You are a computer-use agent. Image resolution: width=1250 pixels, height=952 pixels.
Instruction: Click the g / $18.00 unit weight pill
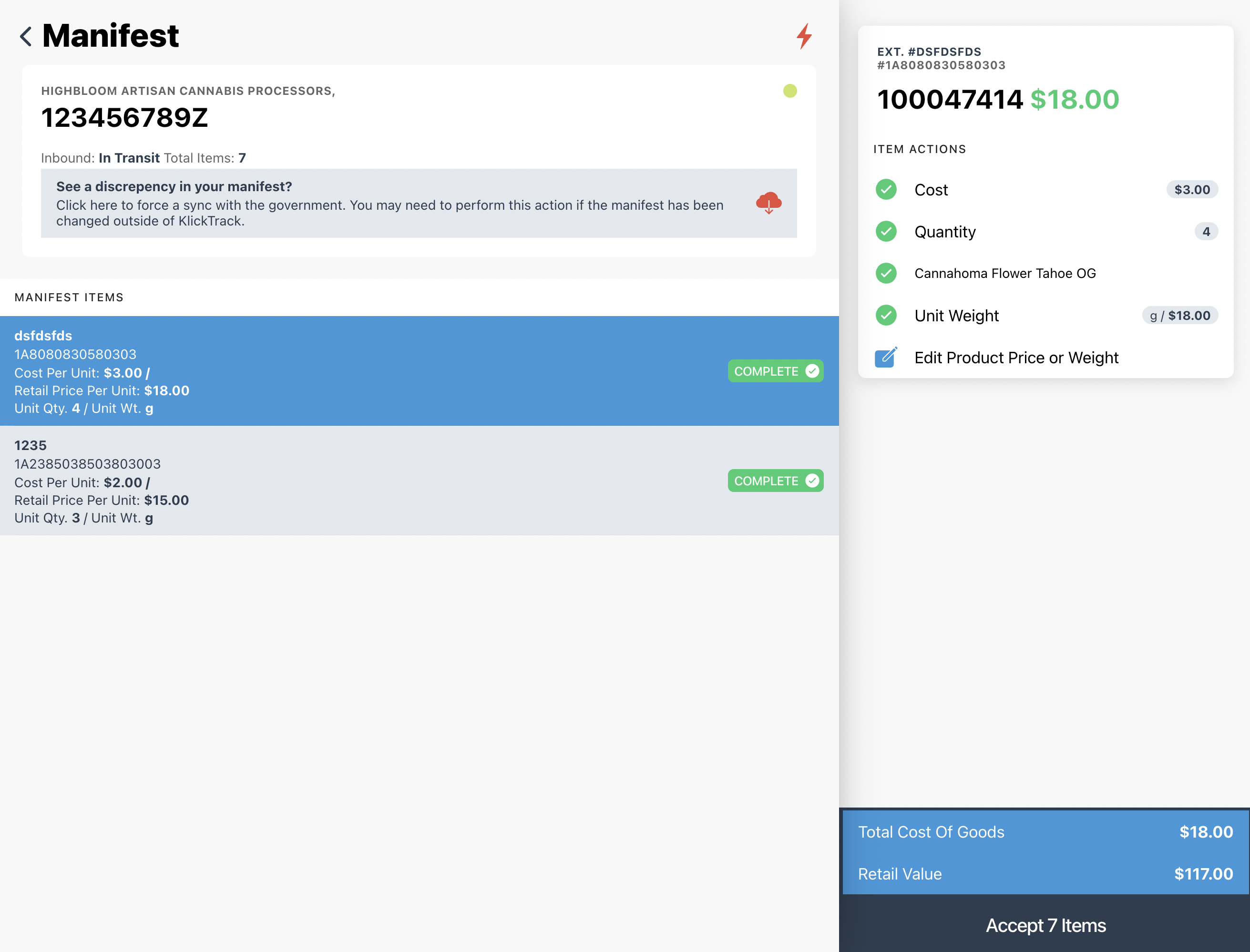[1180, 316]
